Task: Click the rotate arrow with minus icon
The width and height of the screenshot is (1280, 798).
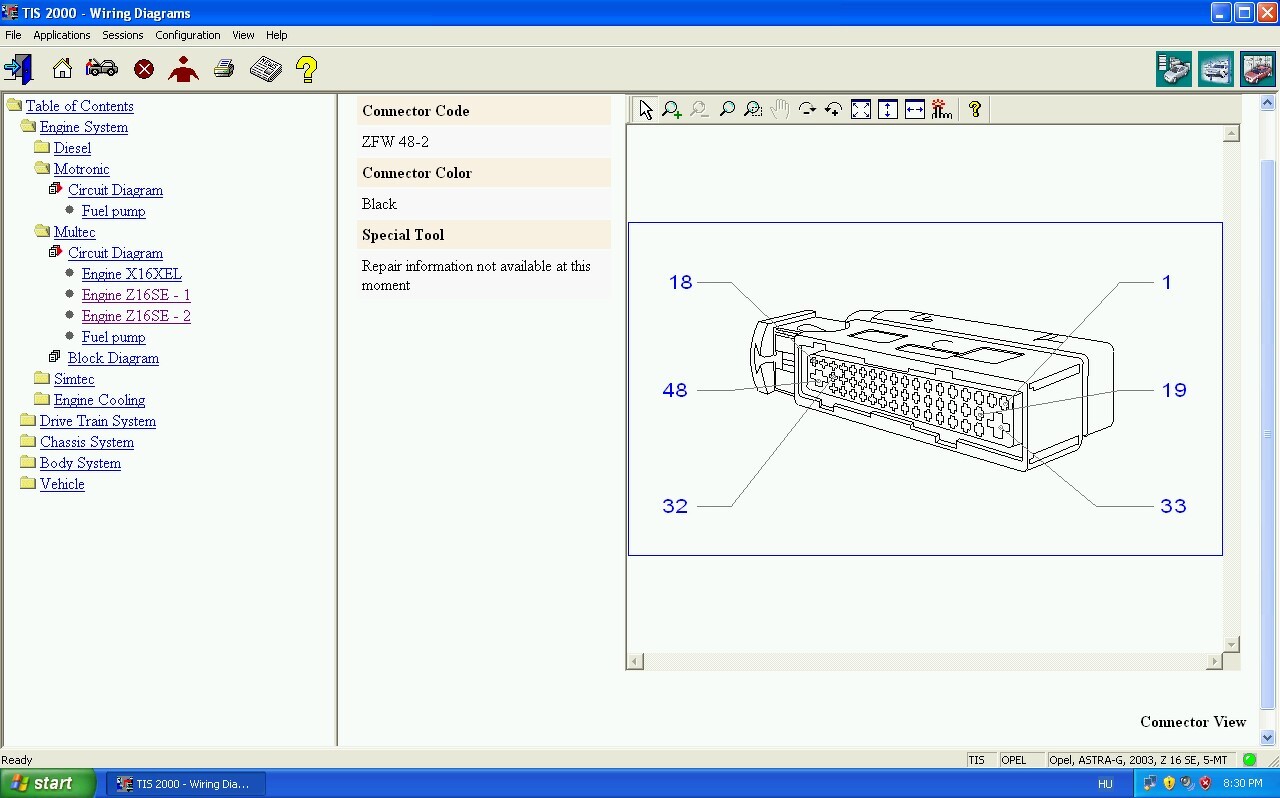Action: pyautogui.click(x=807, y=110)
